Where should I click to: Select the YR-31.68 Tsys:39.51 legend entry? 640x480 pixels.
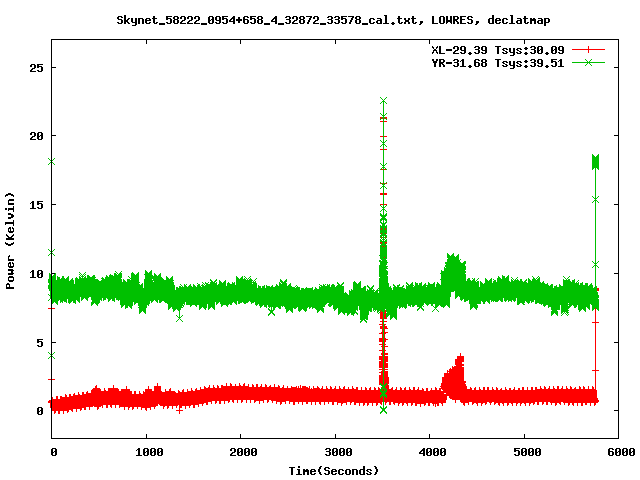(498, 63)
